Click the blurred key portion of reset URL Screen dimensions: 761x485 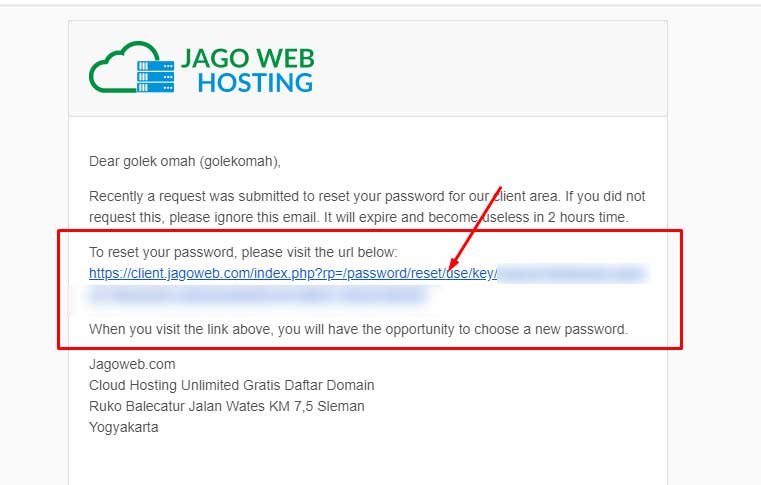[573, 273]
